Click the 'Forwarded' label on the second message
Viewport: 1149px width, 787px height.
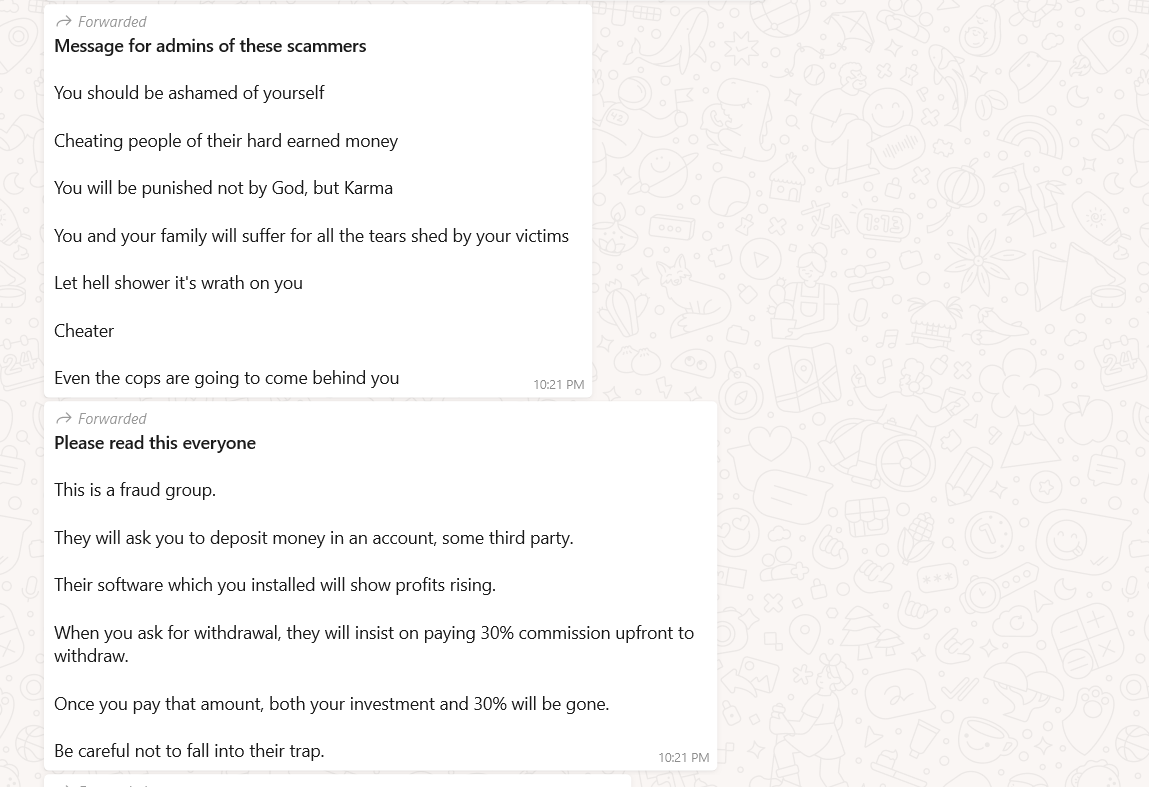pyautogui.click(x=112, y=418)
